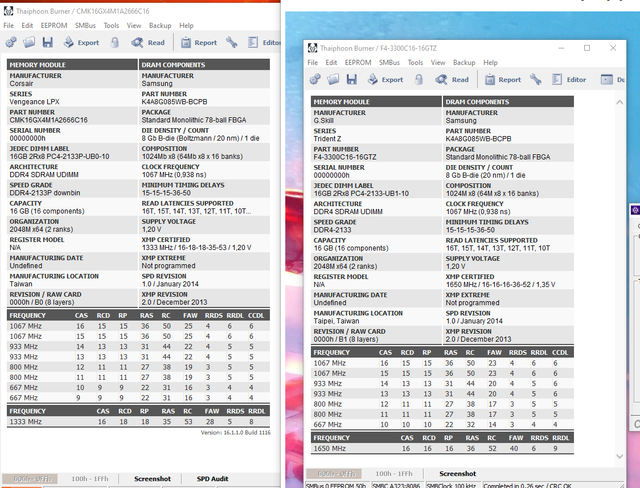
Task: Select part number text CMK16GX4M1A2666C16
Action: pos(49,120)
